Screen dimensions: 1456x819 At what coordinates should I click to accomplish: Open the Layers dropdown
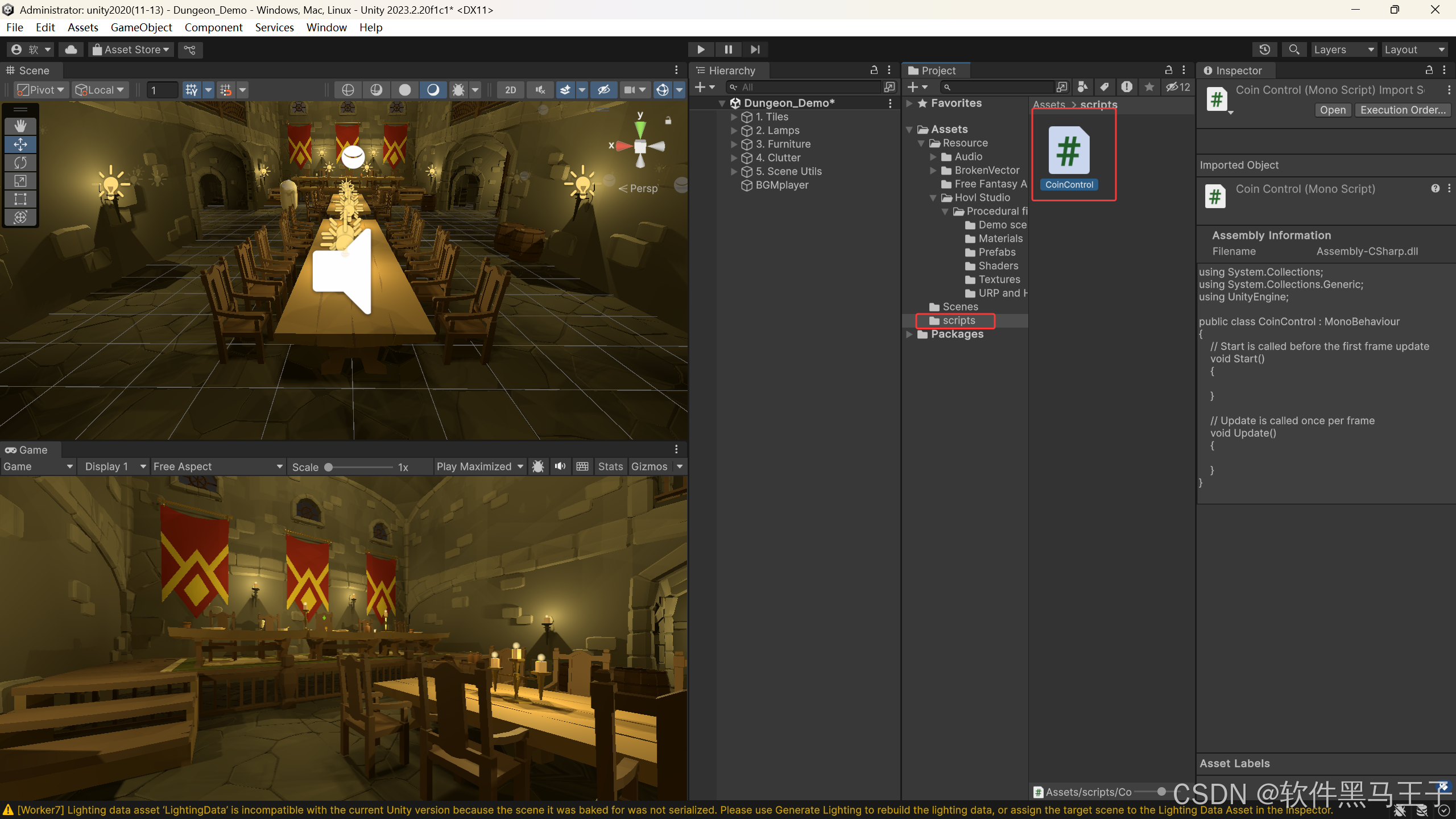point(1343,49)
